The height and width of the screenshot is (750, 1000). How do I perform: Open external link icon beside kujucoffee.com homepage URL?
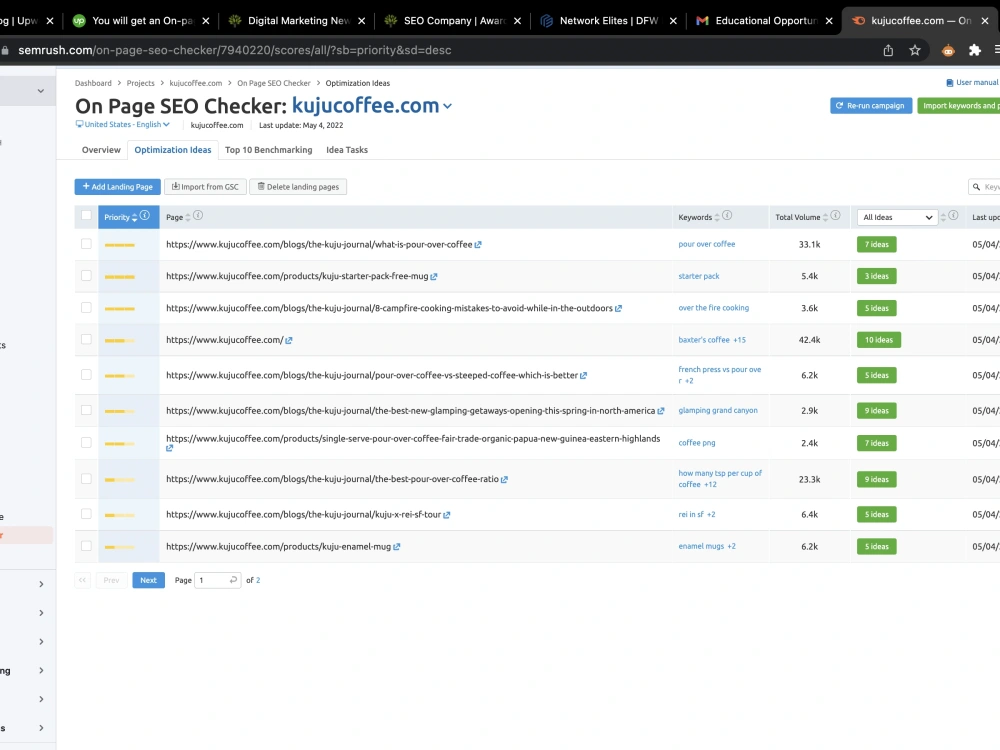289,341
